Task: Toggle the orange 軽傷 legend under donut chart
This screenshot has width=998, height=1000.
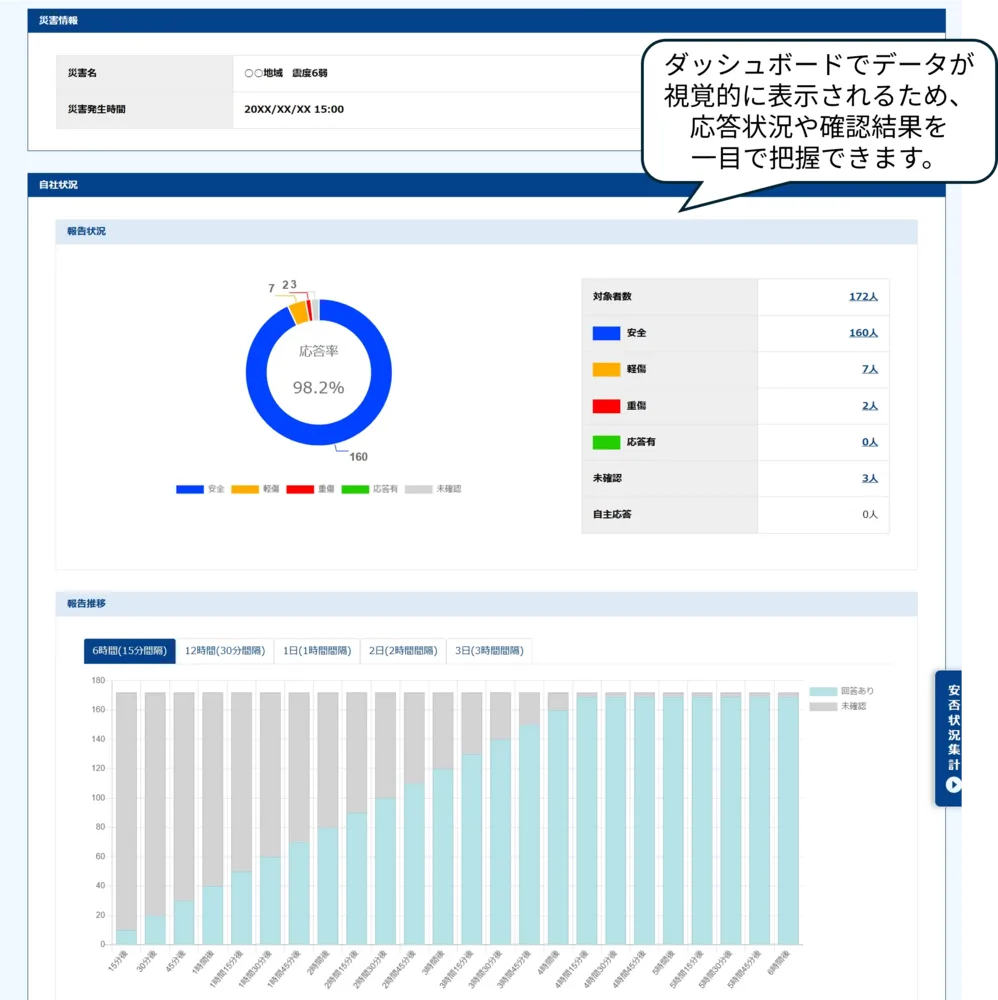Action: click(x=256, y=489)
